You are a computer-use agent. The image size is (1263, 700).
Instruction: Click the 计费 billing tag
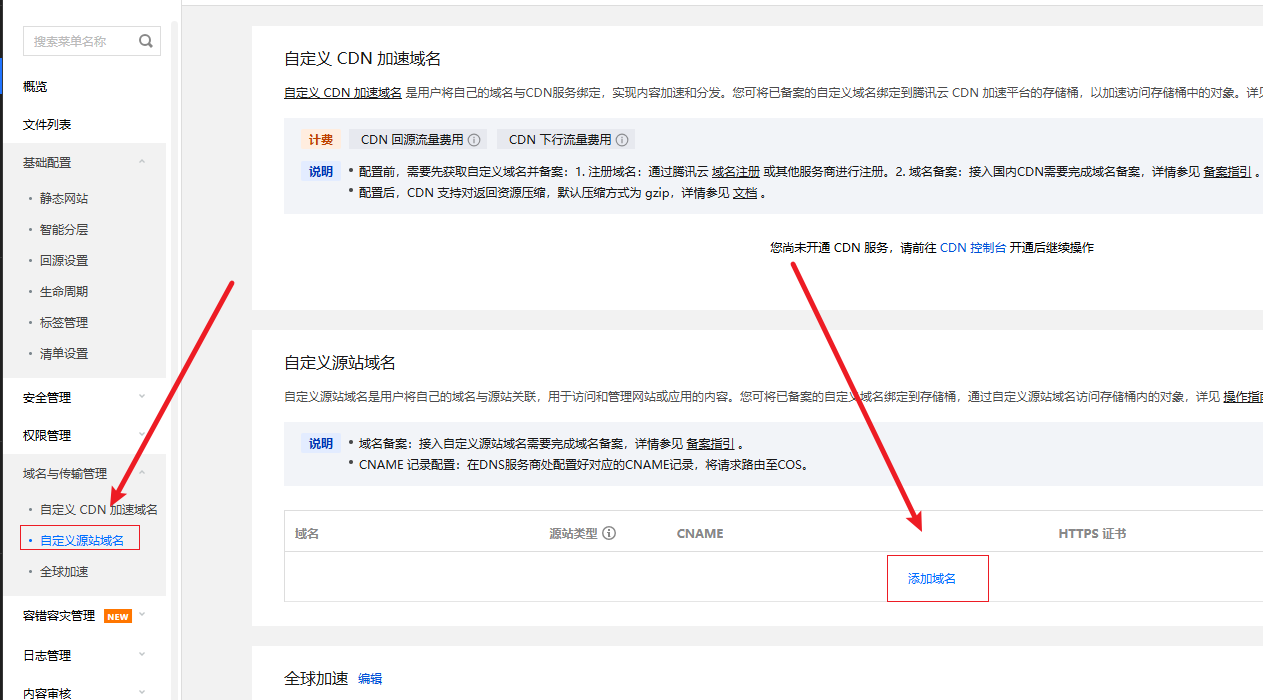click(x=320, y=140)
